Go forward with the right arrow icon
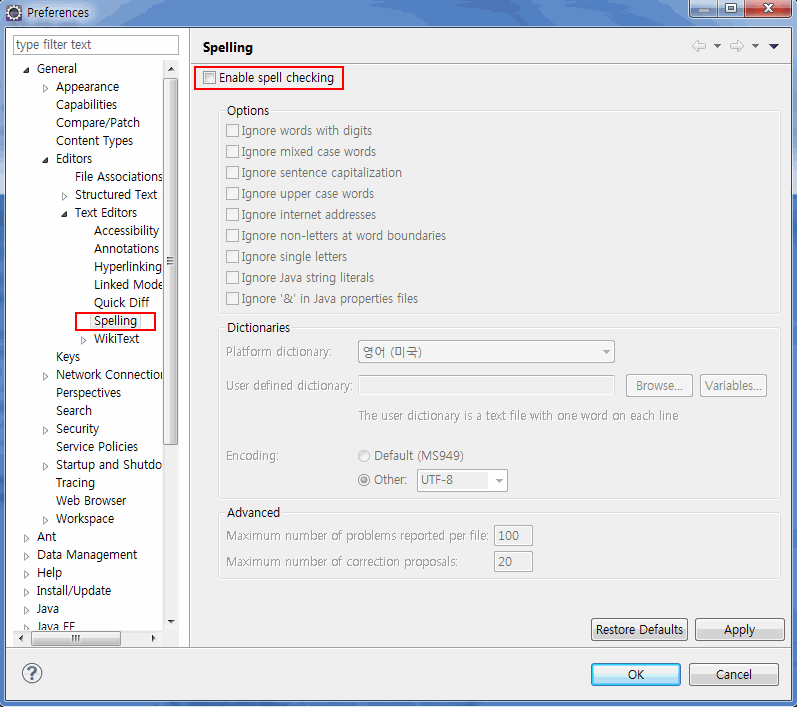The image size is (797, 707). pos(737,46)
